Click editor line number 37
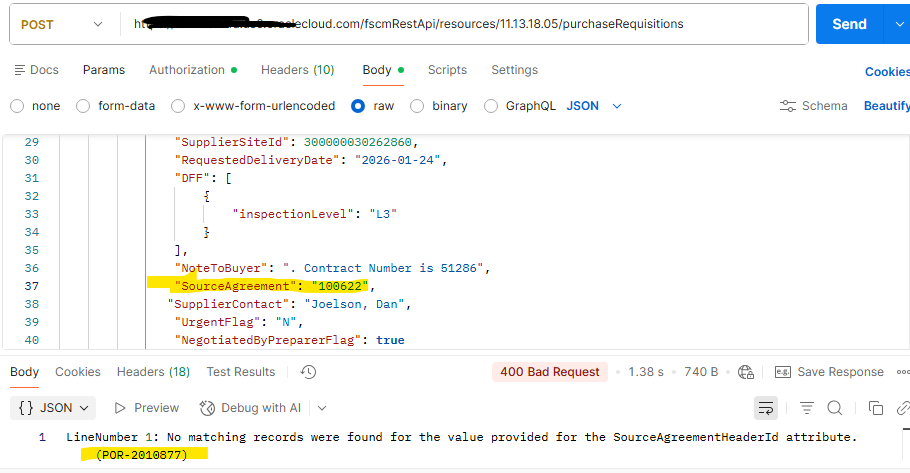The width and height of the screenshot is (910, 473). click(x=32, y=286)
